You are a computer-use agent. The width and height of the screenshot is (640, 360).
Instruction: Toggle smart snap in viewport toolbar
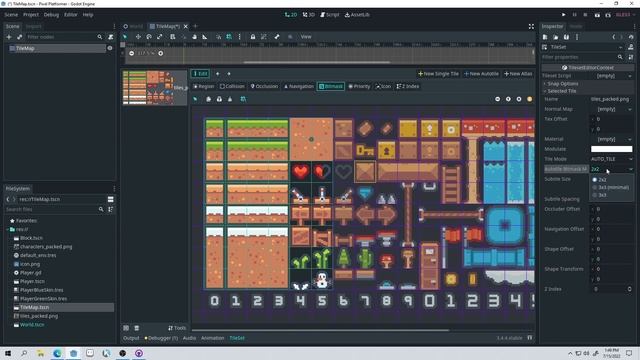coord(218,37)
